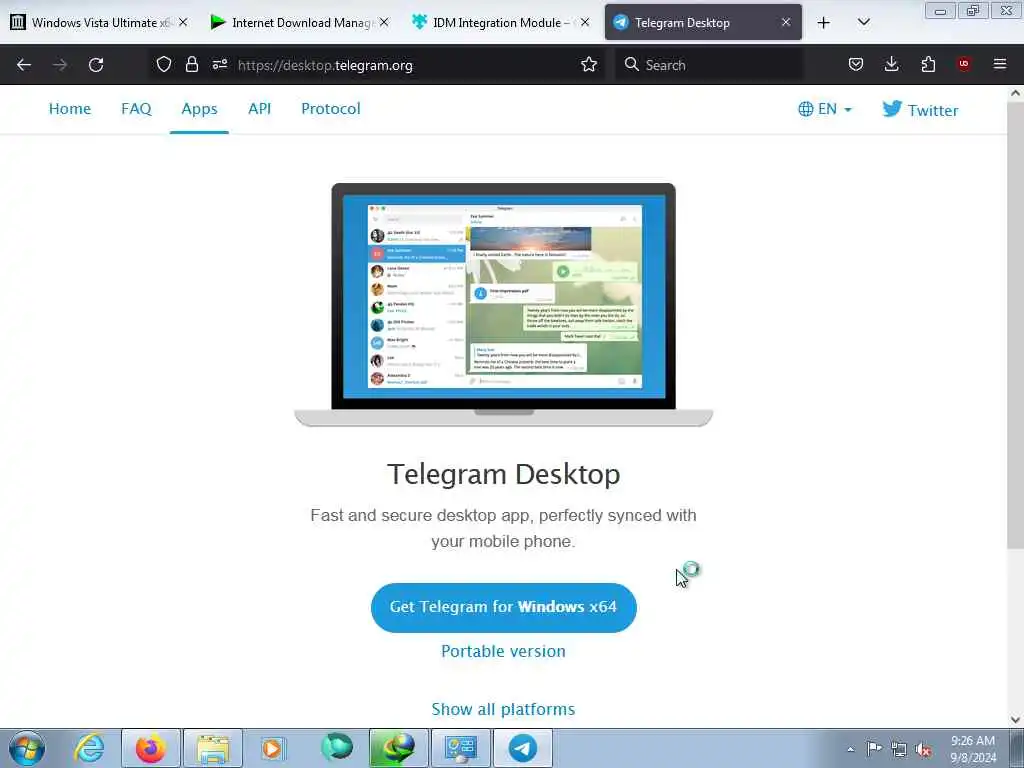1024x768 pixels.
Task: Open the network tray icon
Action: [899, 749]
